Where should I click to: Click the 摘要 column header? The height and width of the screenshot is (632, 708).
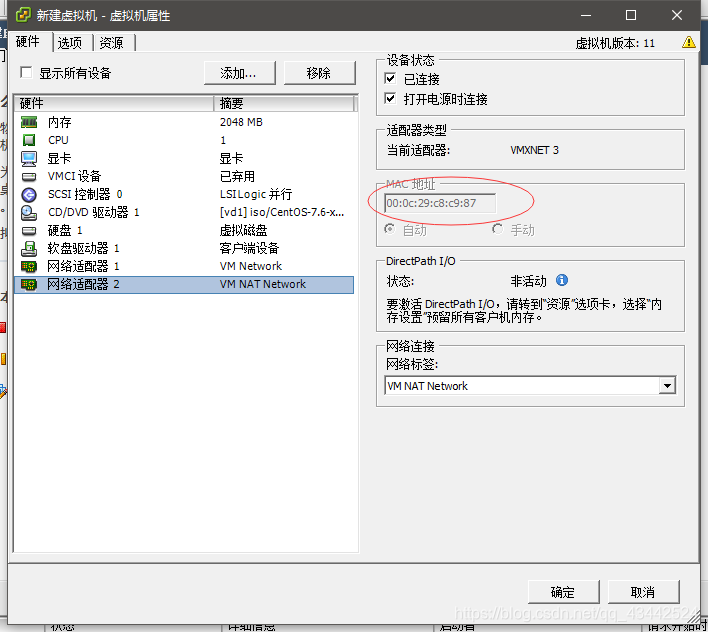(284, 103)
